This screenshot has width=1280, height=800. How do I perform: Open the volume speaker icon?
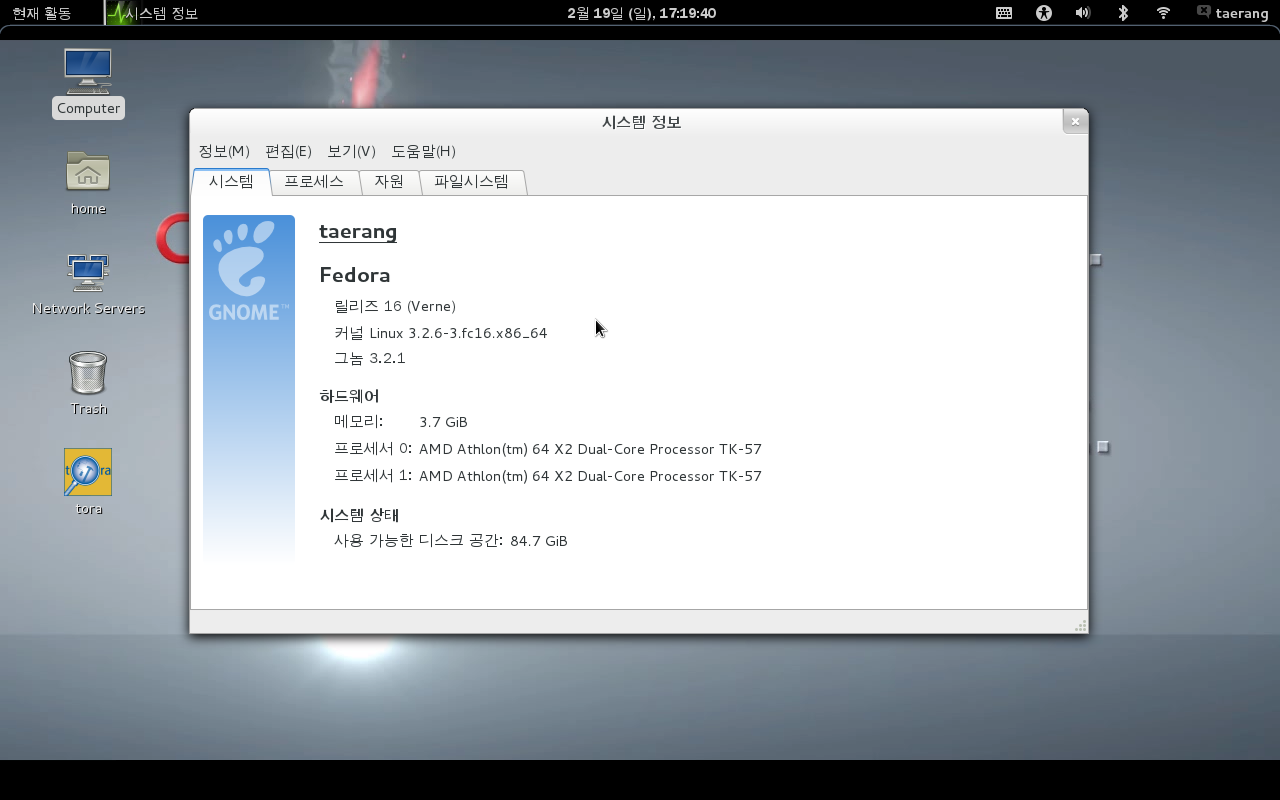1082,13
